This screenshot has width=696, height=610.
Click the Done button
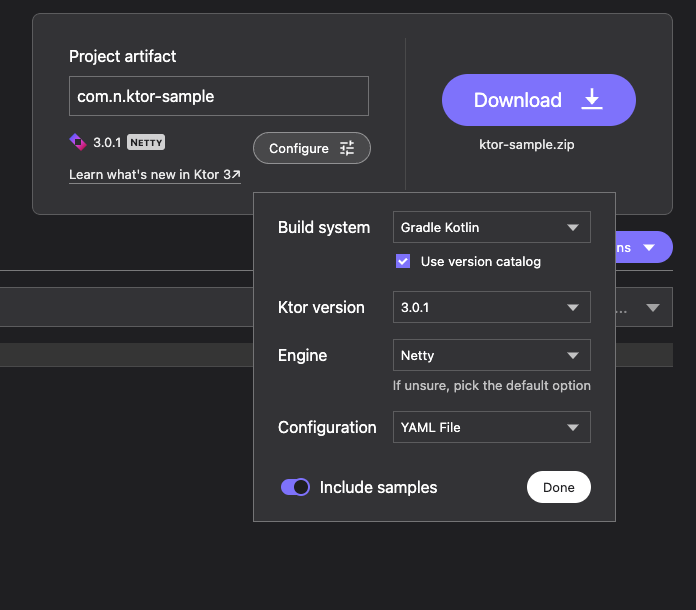tap(558, 487)
